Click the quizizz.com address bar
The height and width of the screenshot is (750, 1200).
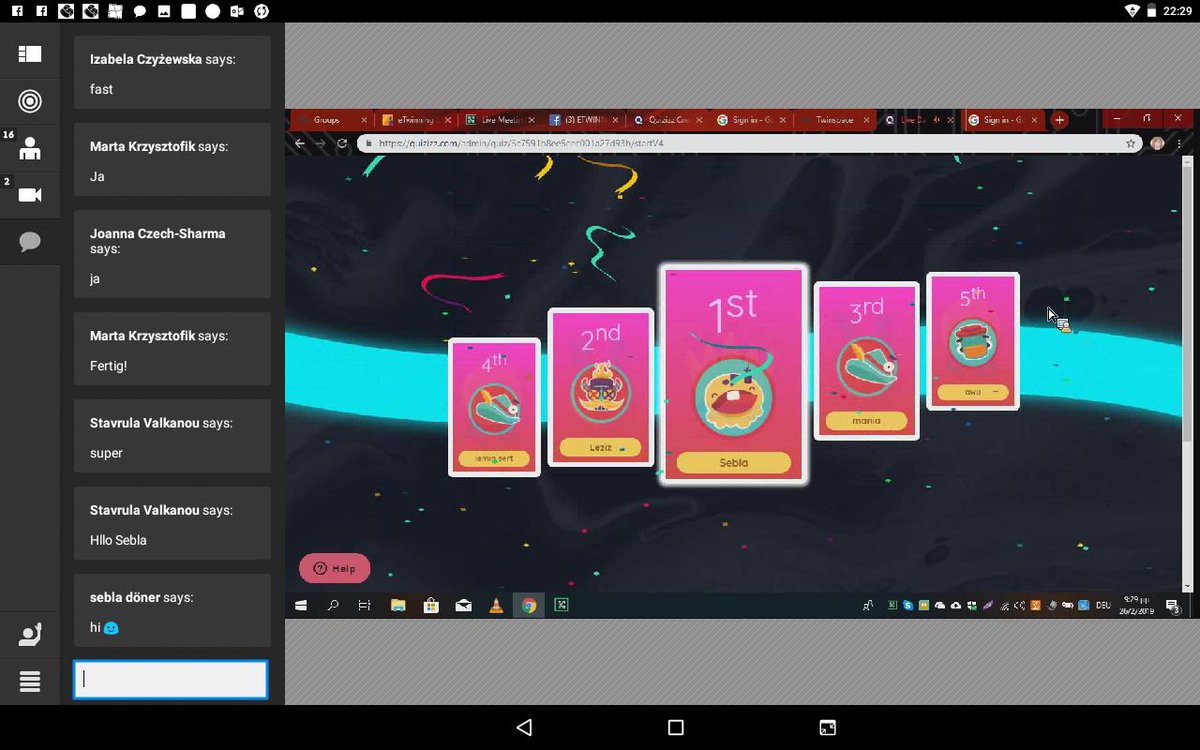pos(748,143)
